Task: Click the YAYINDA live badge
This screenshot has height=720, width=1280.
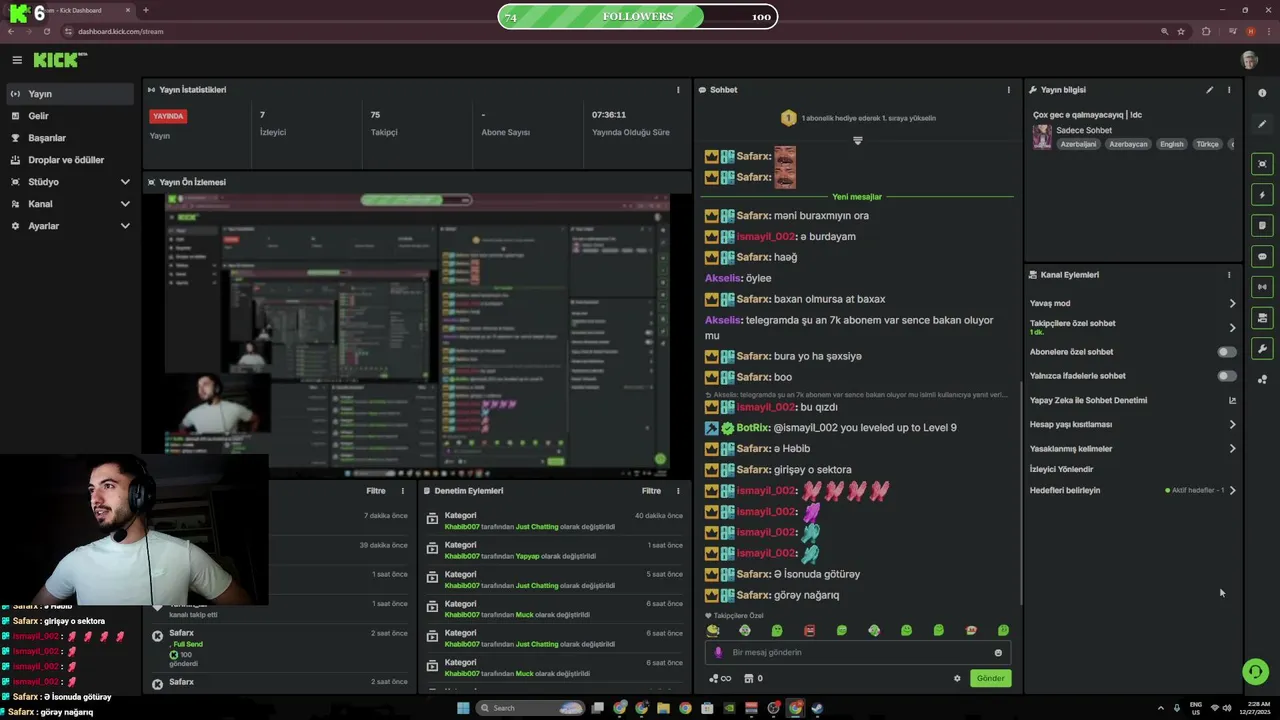Action: pos(168,116)
